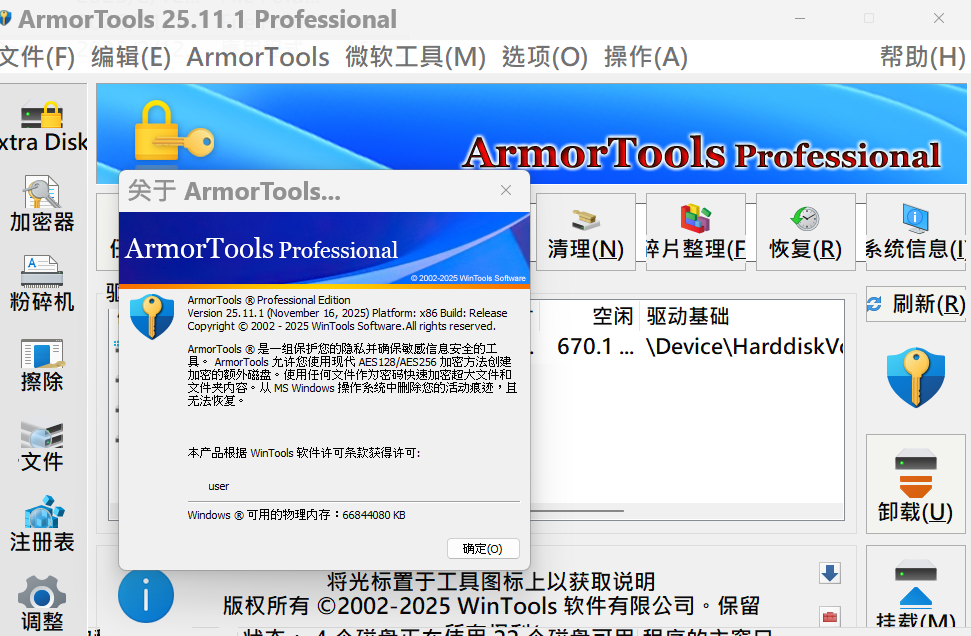
Task: Select the 加密器 encryptor tool
Action: [x=42, y=203]
